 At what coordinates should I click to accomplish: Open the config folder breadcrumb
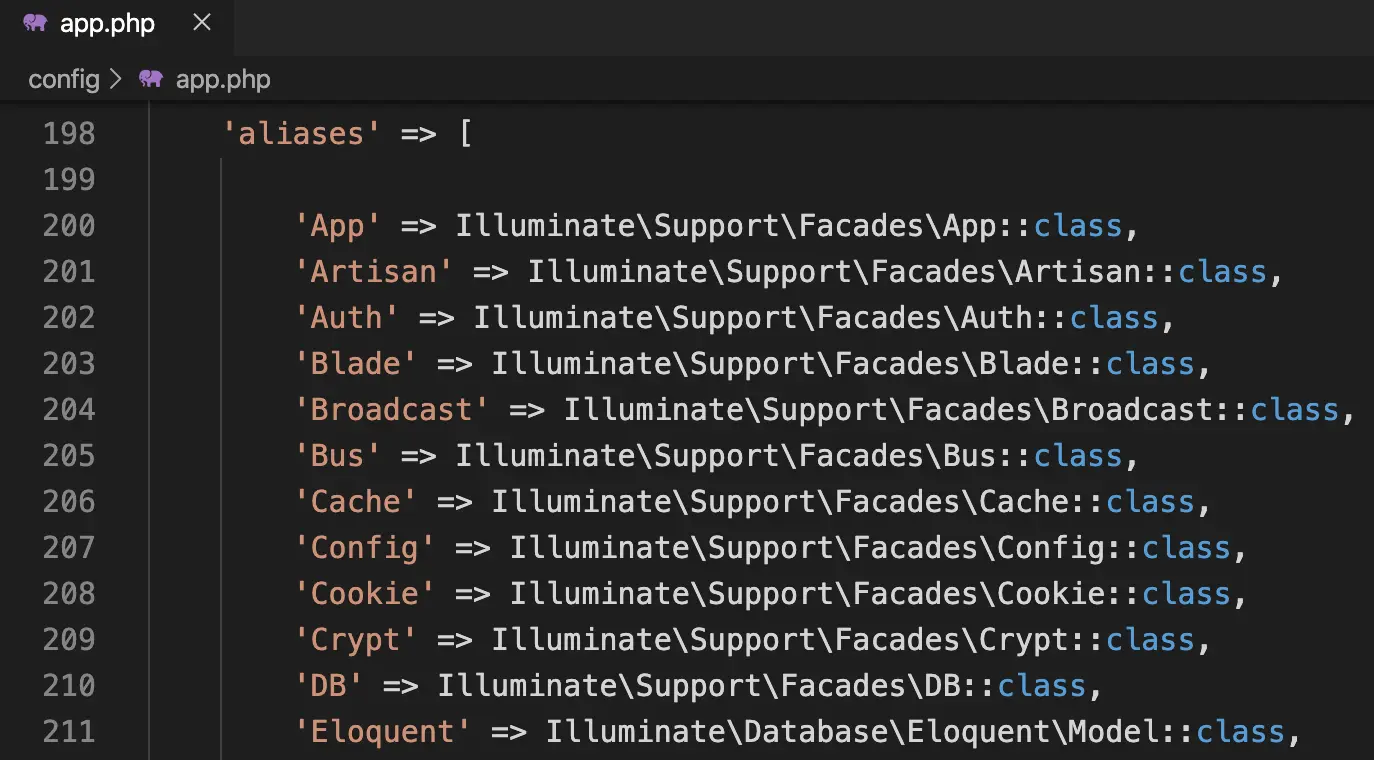(x=63, y=79)
